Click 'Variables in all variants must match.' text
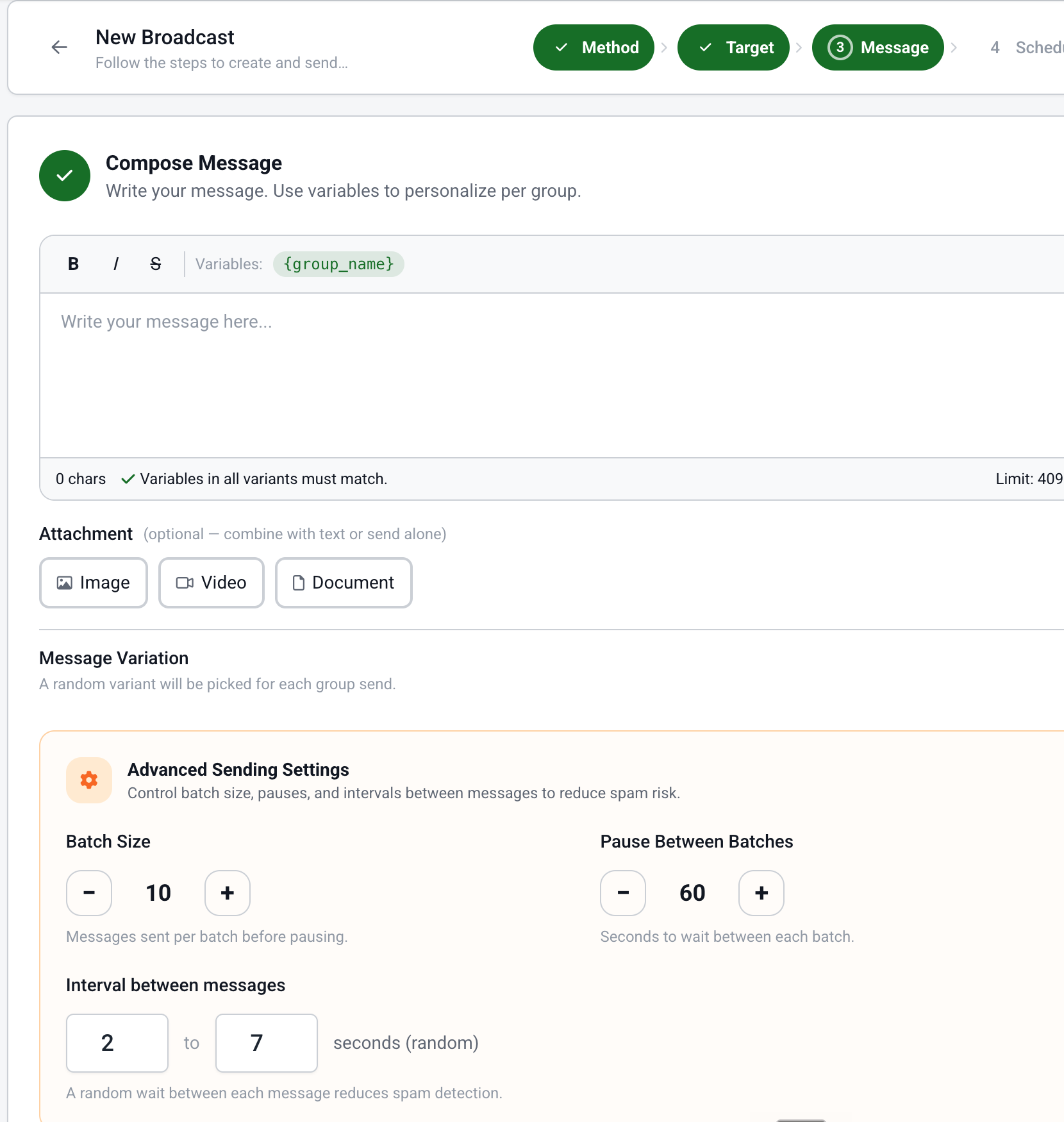The width and height of the screenshot is (1064, 1122). point(263,479)
